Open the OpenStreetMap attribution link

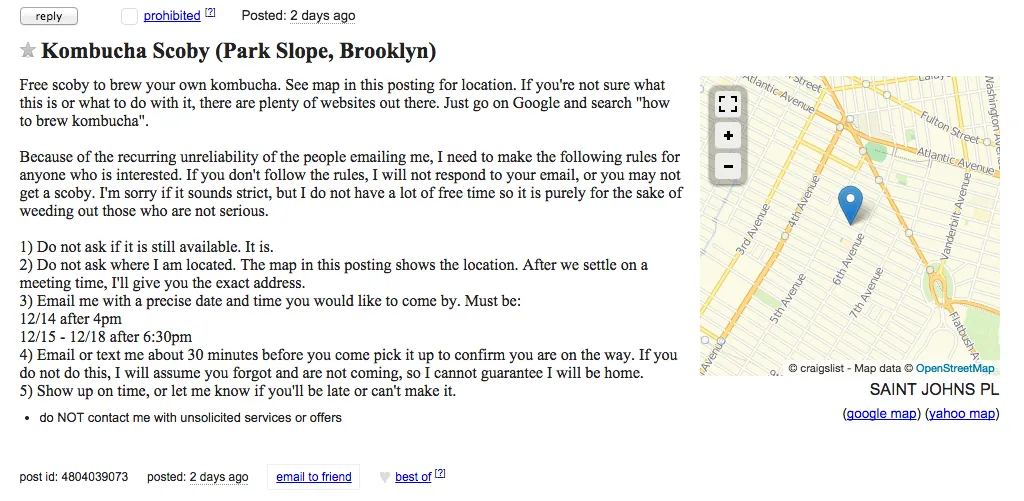[955, 368]
